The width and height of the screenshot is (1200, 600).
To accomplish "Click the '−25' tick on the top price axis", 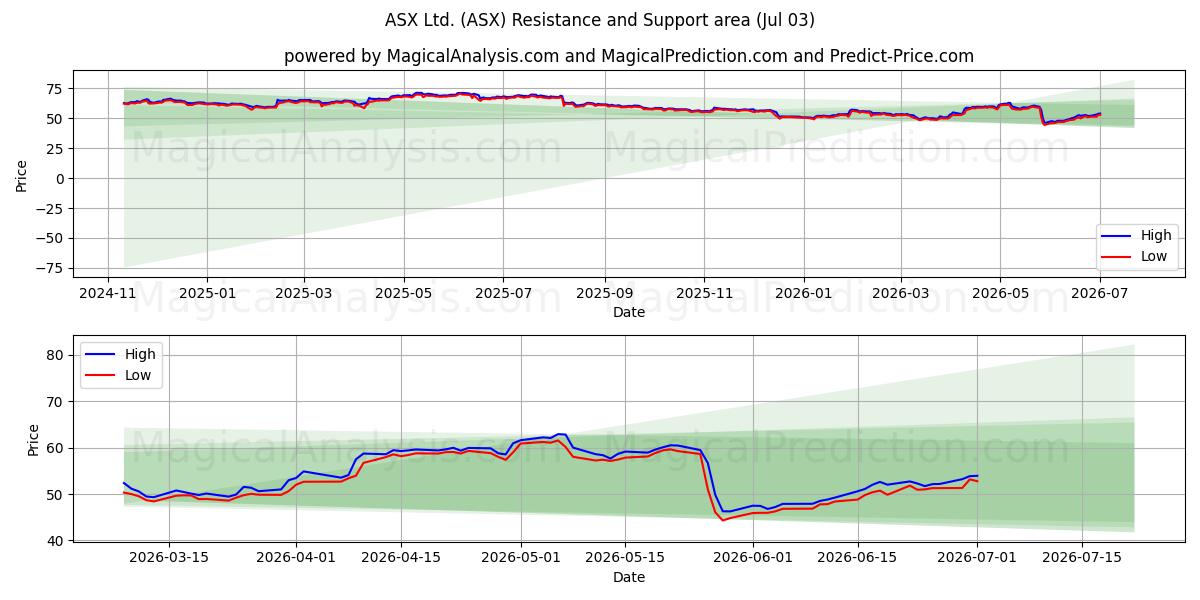I will click(52, 209).
